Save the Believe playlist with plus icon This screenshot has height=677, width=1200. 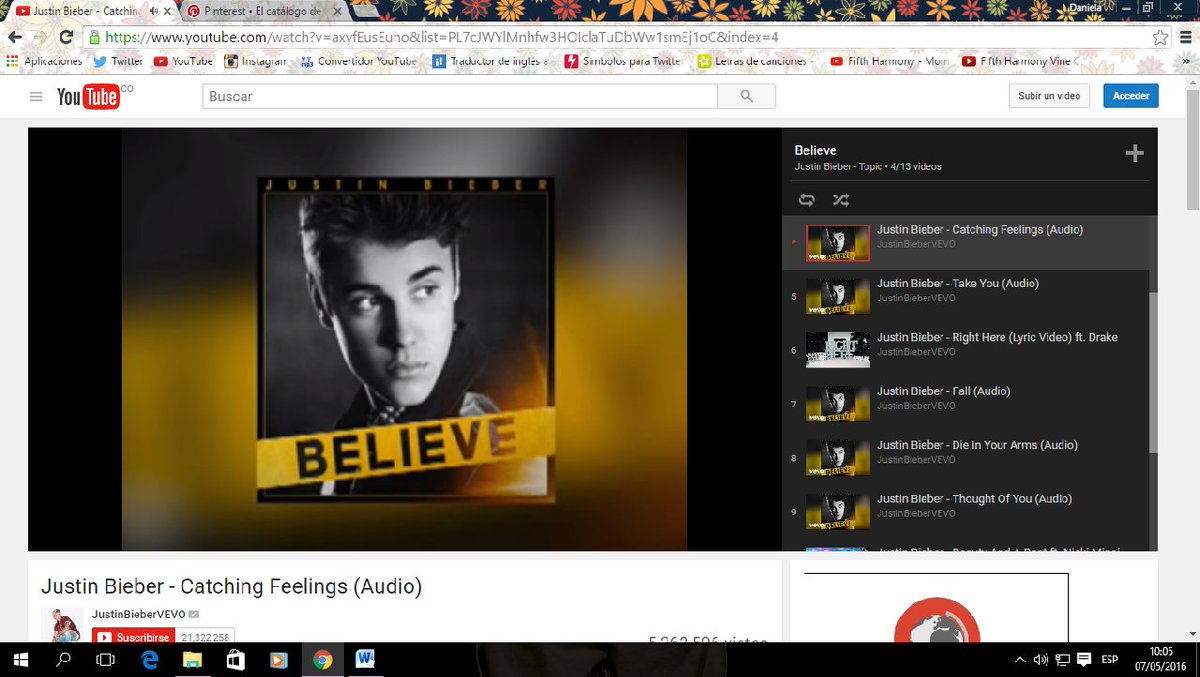1134,153
